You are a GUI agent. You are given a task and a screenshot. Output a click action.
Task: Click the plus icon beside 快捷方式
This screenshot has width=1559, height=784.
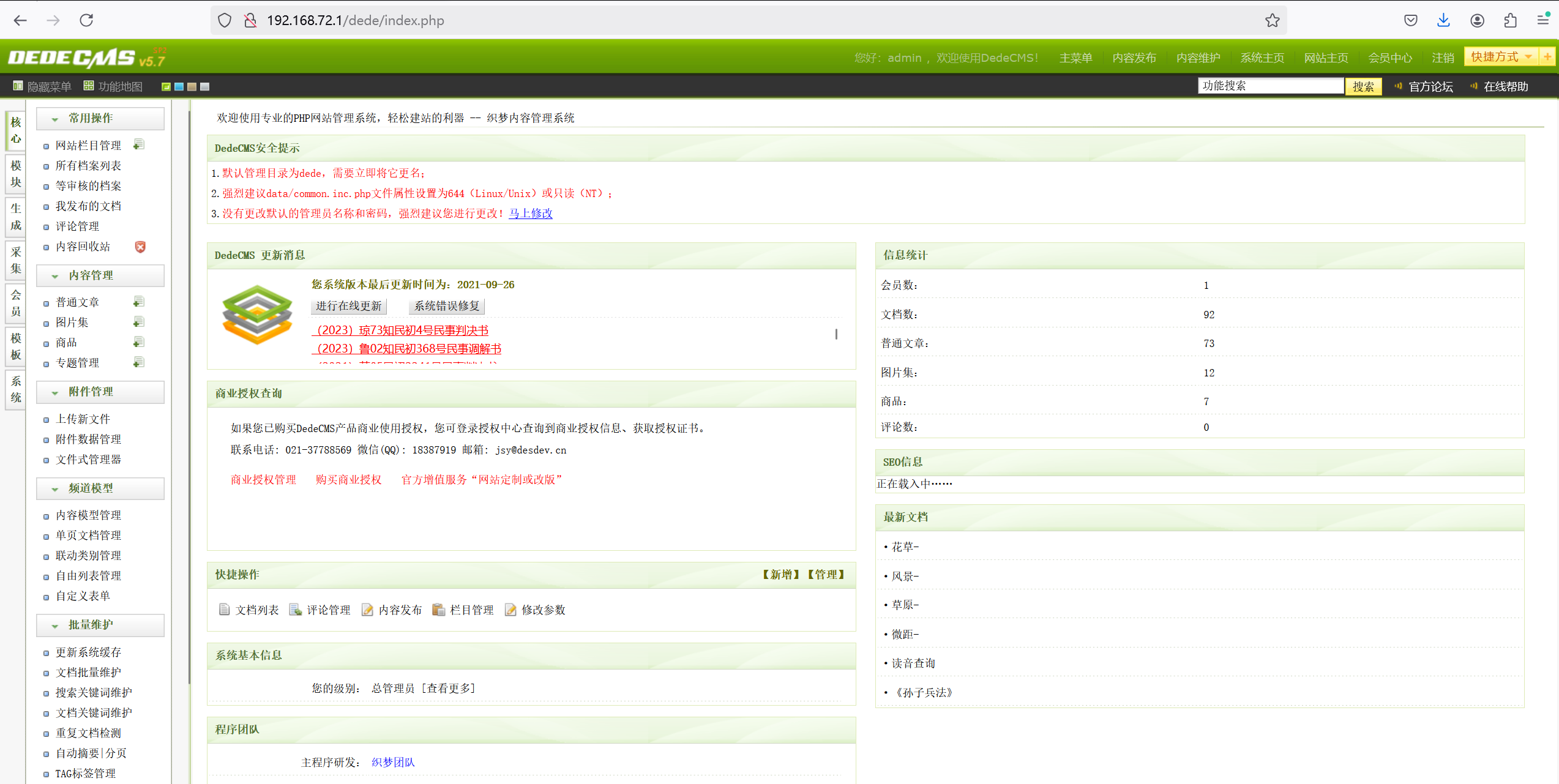[x=1548, y=57]
